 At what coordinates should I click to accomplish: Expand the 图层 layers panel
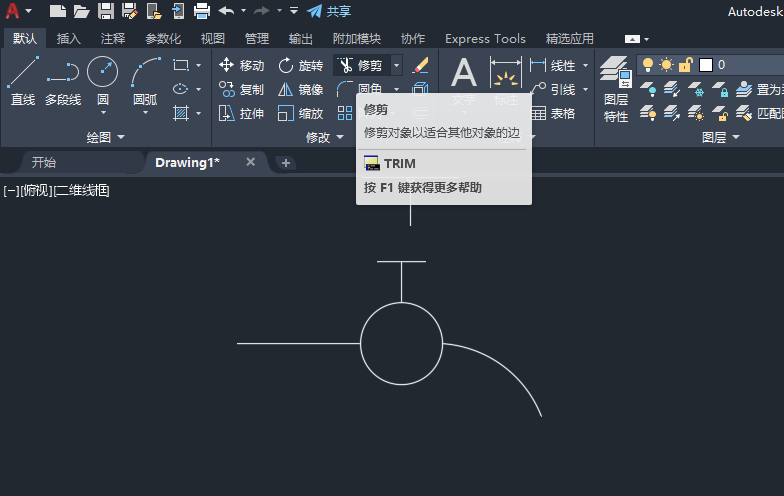[720, 137]
